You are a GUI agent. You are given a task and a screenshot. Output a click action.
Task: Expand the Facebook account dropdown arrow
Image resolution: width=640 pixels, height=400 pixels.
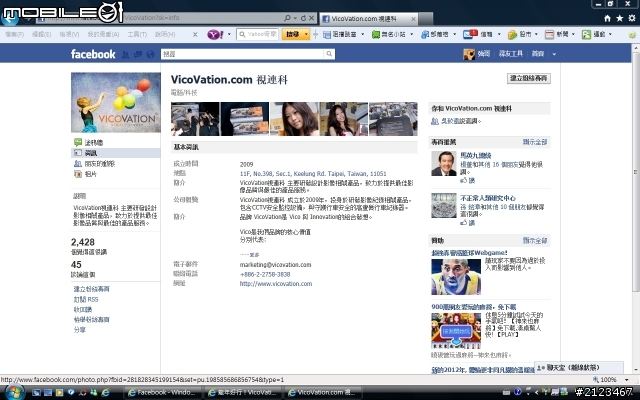coord(554,54)
